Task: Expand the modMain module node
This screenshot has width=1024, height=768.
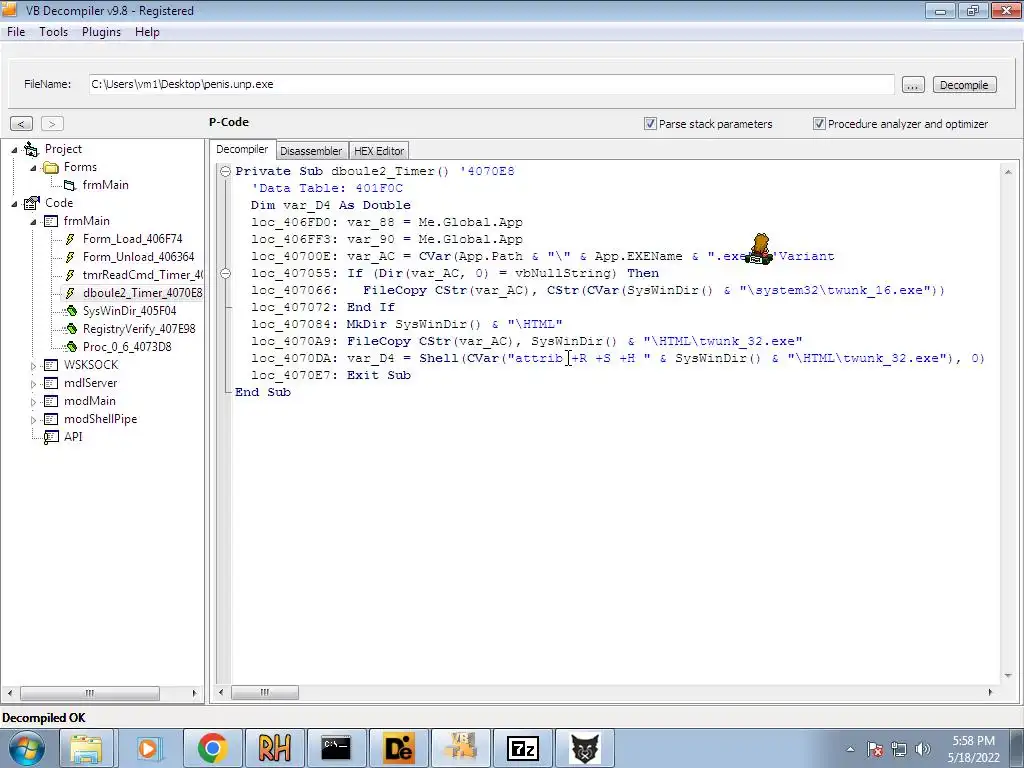Action: click(33, 402)
